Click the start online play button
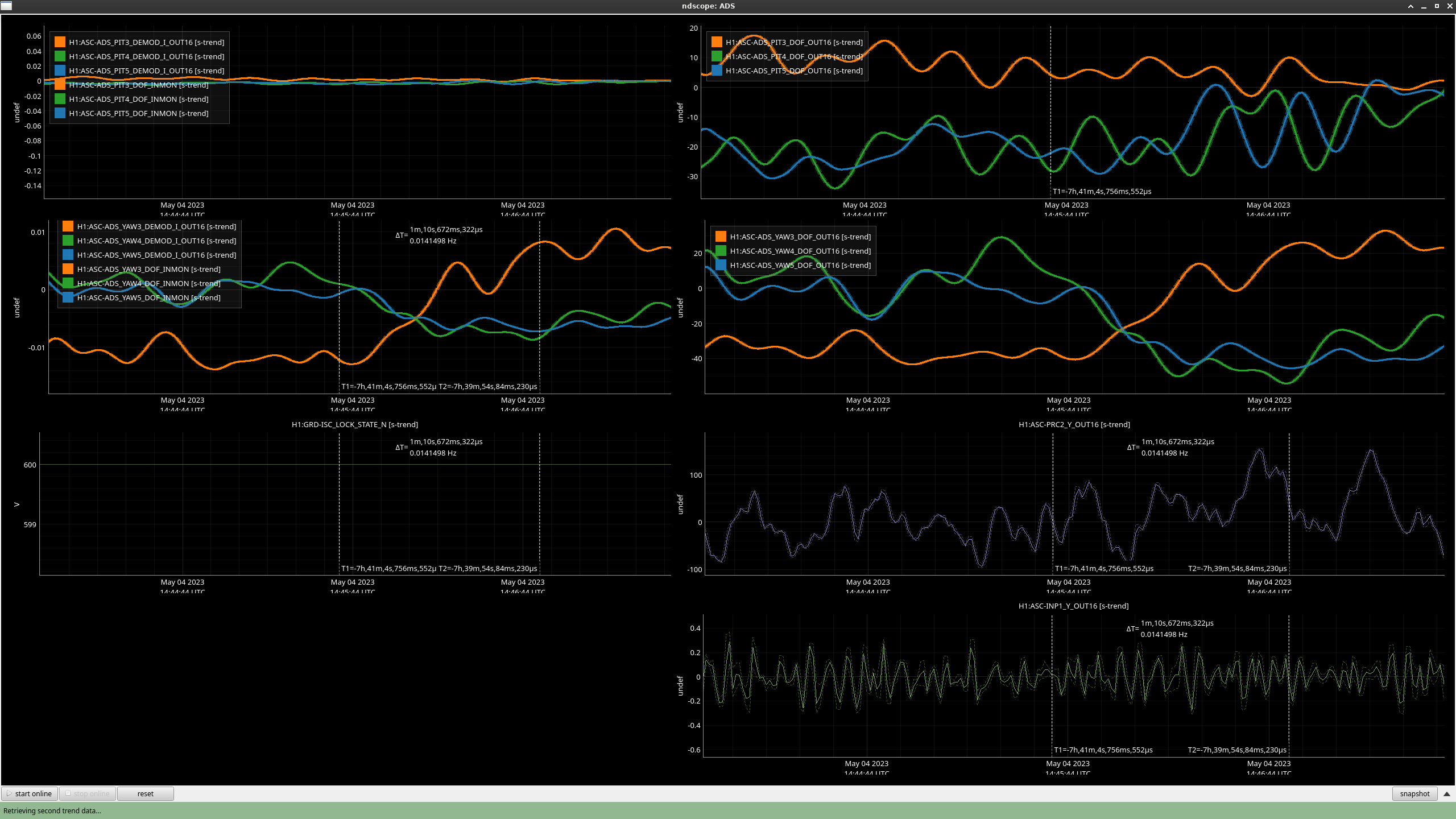The height and width of the screenshot is (819, 1456). pyautogui.click(x=30, y=793)
